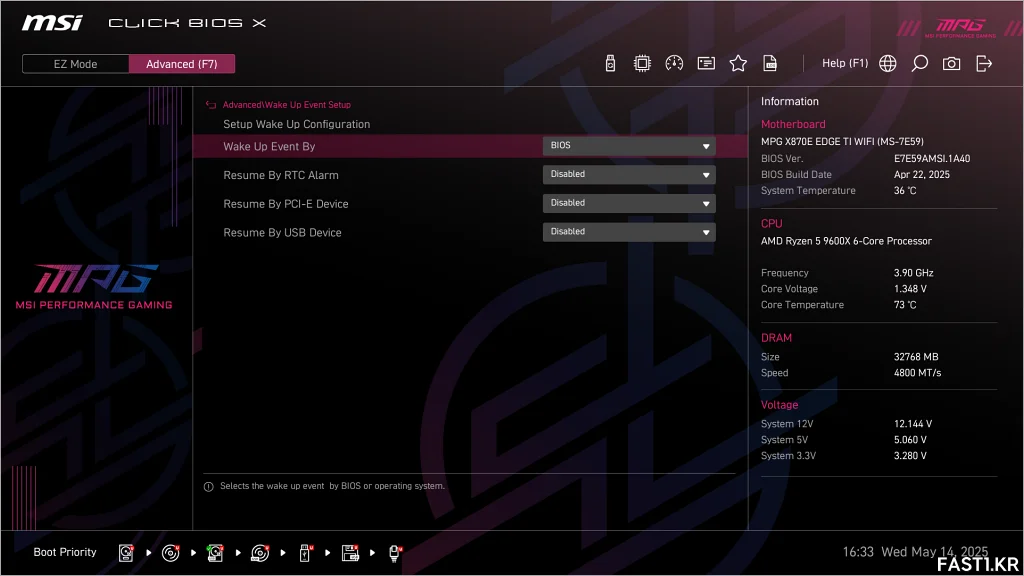The height and width of the screenshot is (576, 1024).
Task: Click the MSI logo at top left
Action: click(x=52, y=23)
